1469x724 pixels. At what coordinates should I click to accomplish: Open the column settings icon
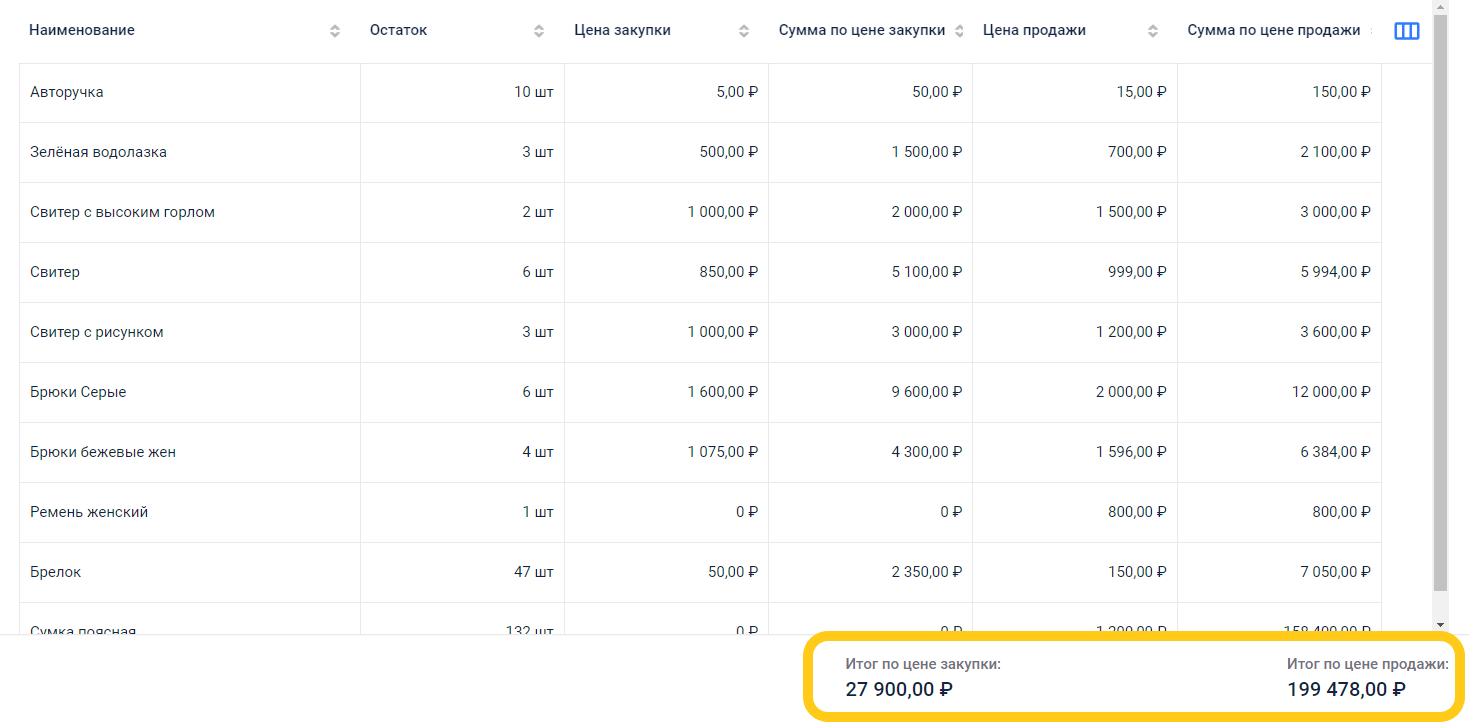pyautogui.click(x=1406, y=31)
